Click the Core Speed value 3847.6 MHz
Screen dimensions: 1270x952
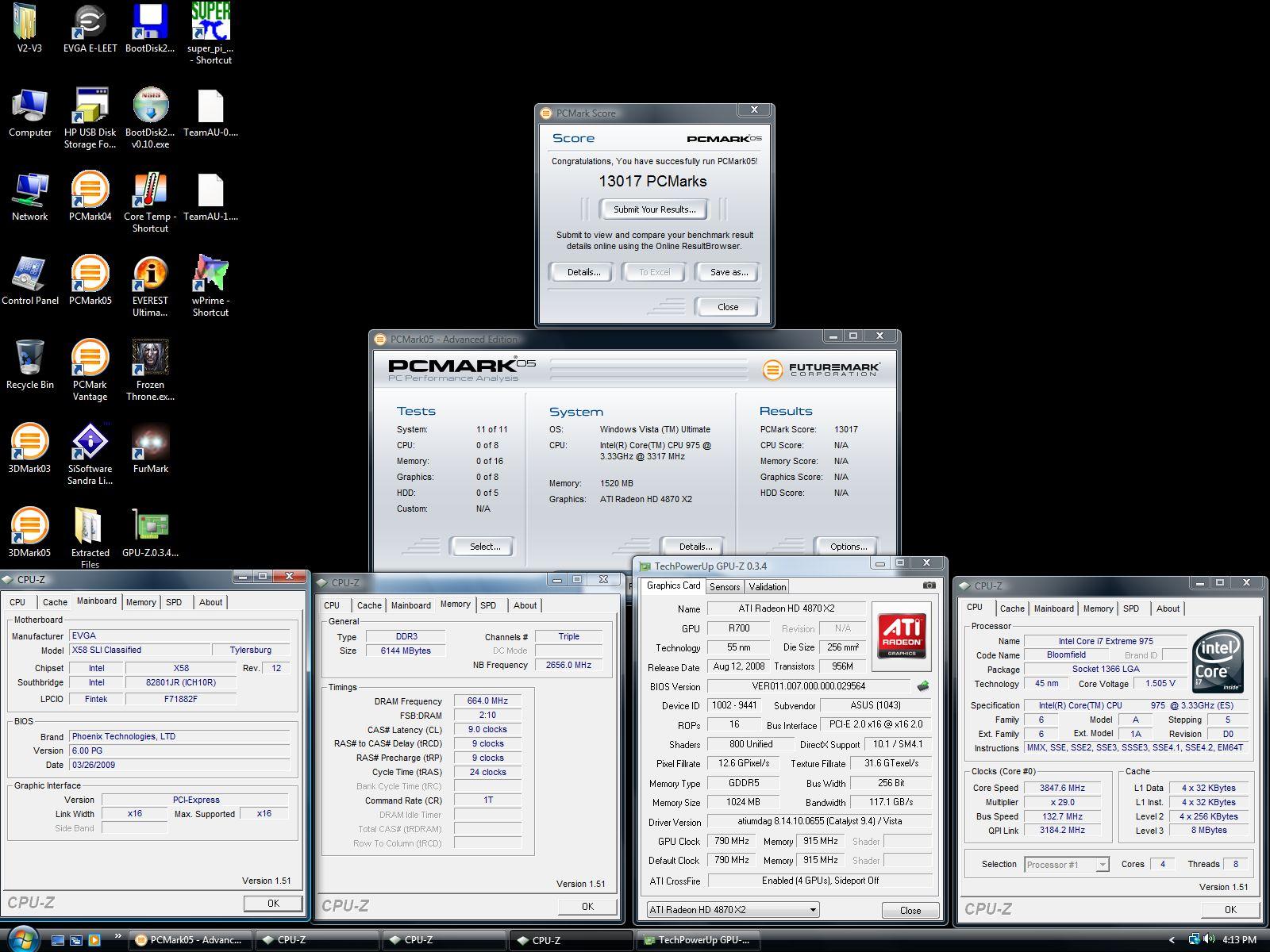coord(1062,788)
